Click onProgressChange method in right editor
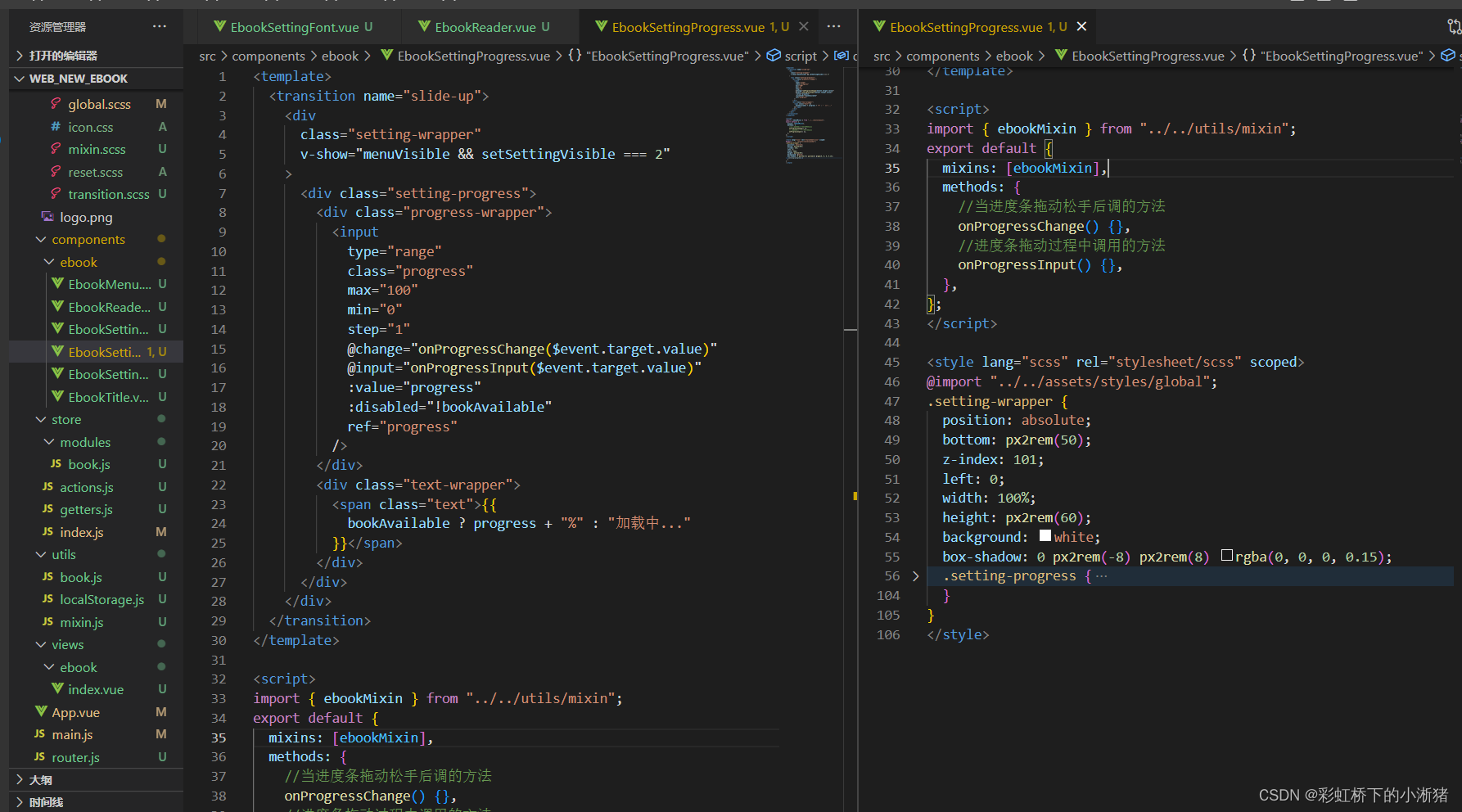 1021,226
